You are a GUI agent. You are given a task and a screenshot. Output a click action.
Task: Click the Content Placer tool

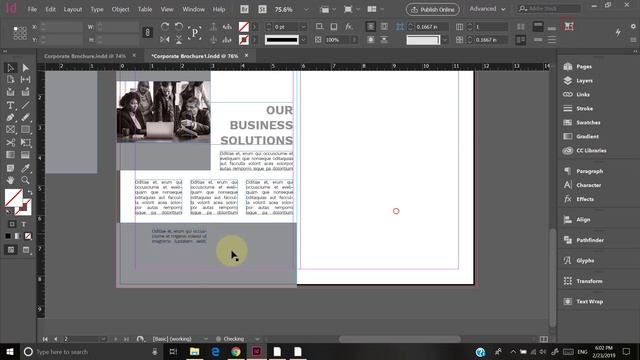point(25,92)
